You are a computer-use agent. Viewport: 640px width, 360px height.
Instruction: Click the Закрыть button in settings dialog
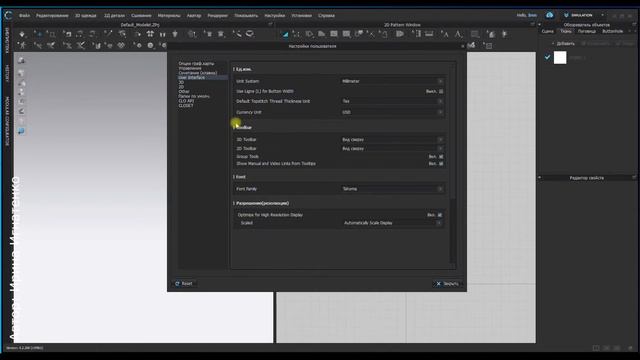pos(447,283)
